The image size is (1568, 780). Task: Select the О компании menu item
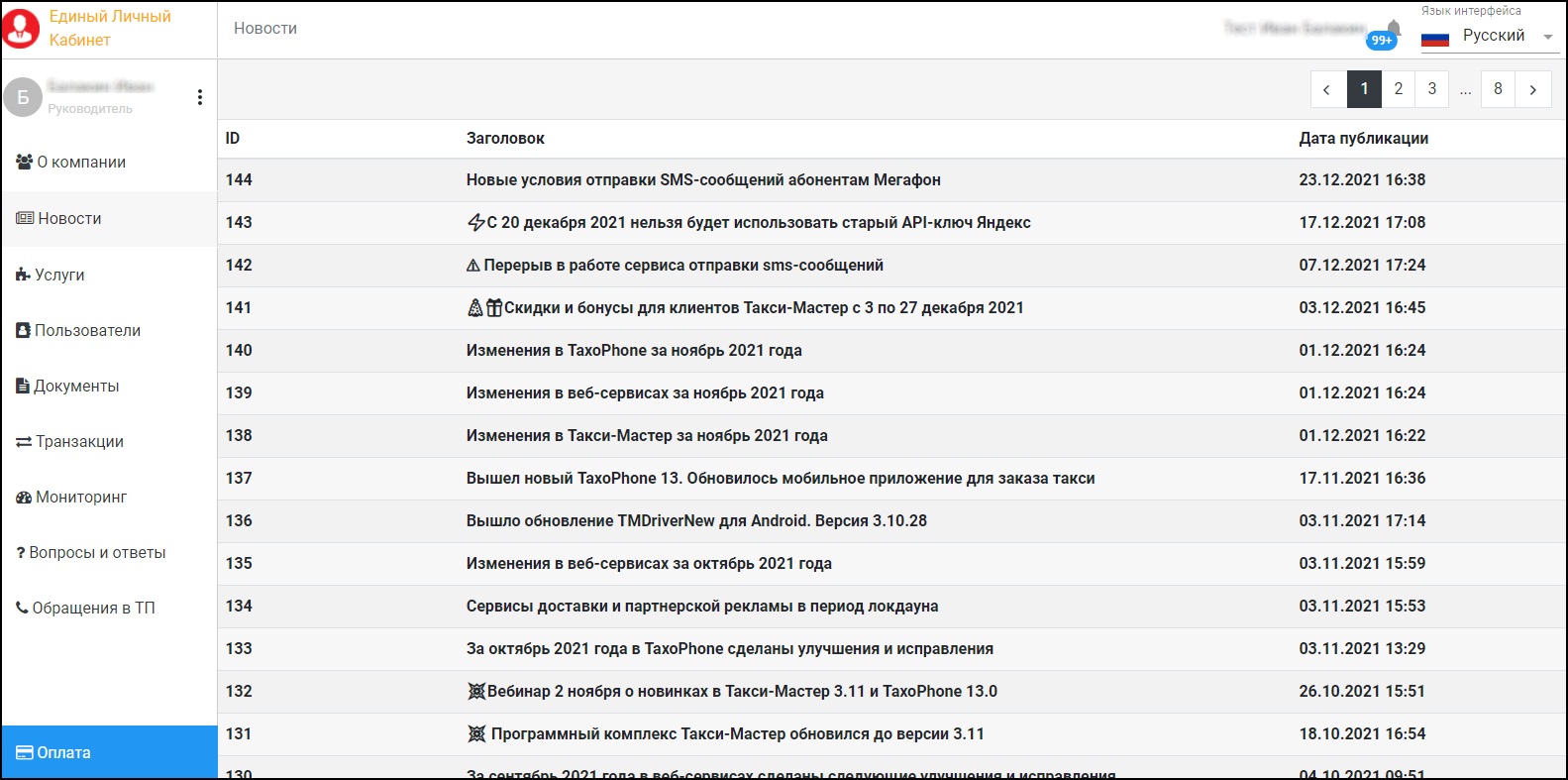(x=81, y=163)
